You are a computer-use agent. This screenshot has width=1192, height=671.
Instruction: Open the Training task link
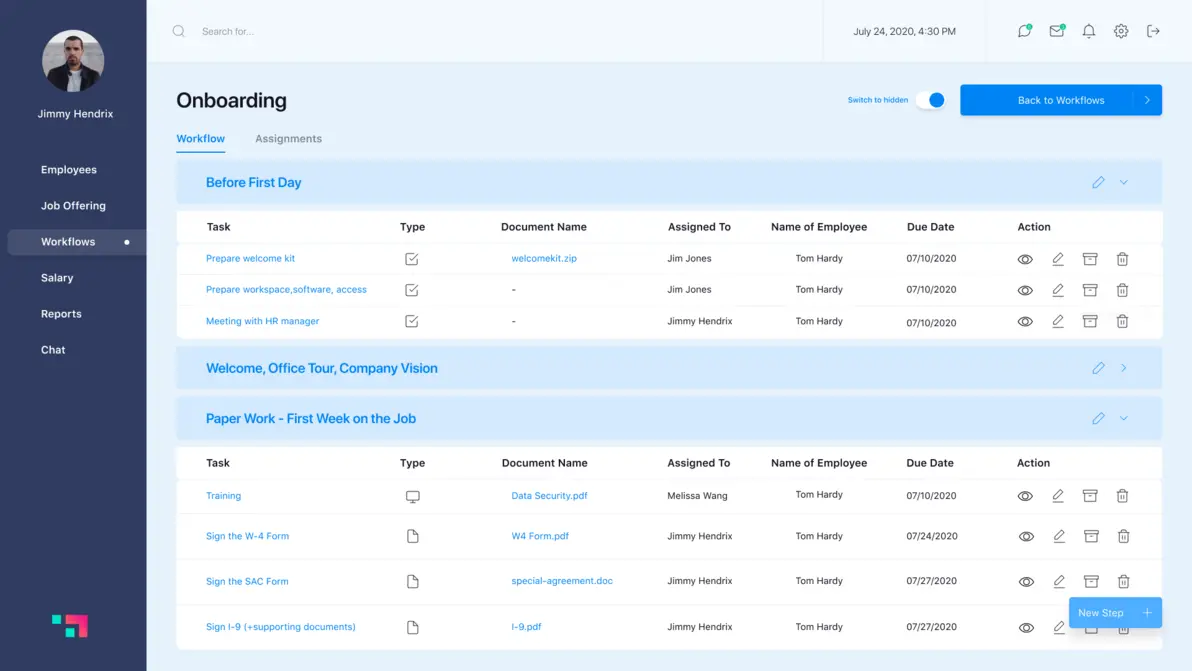click(x=223, y=495)
